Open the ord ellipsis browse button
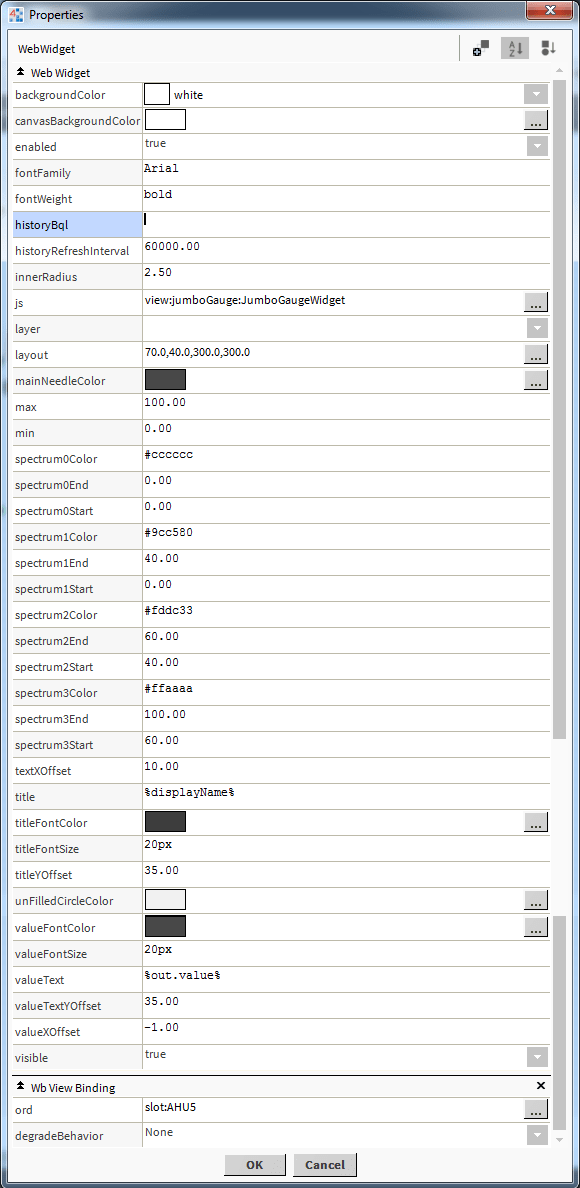The width and height of the screenshot is (580, 1188). click(x=536, y=1109)
